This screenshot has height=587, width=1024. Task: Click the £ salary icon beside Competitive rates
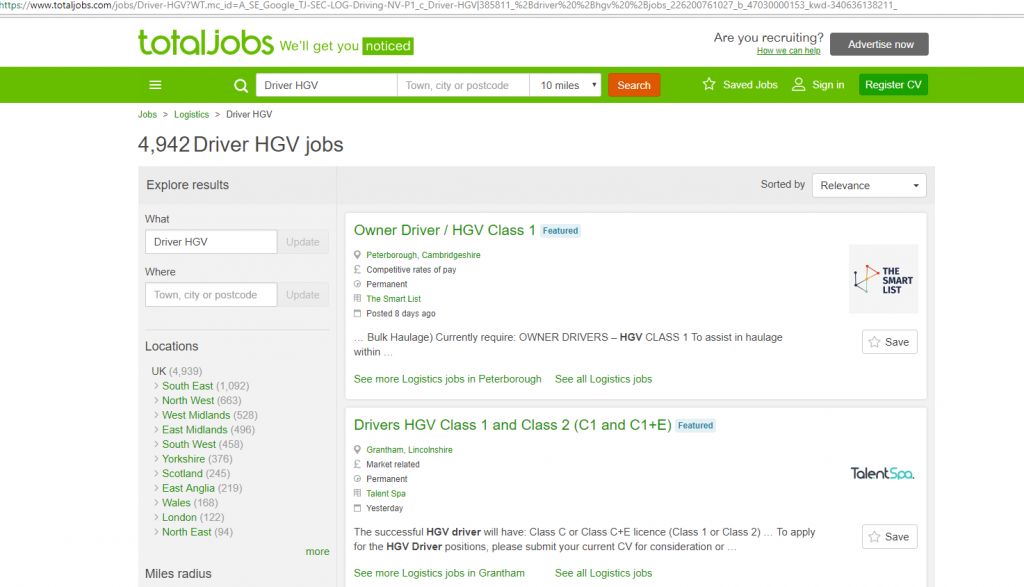(357, 270)
